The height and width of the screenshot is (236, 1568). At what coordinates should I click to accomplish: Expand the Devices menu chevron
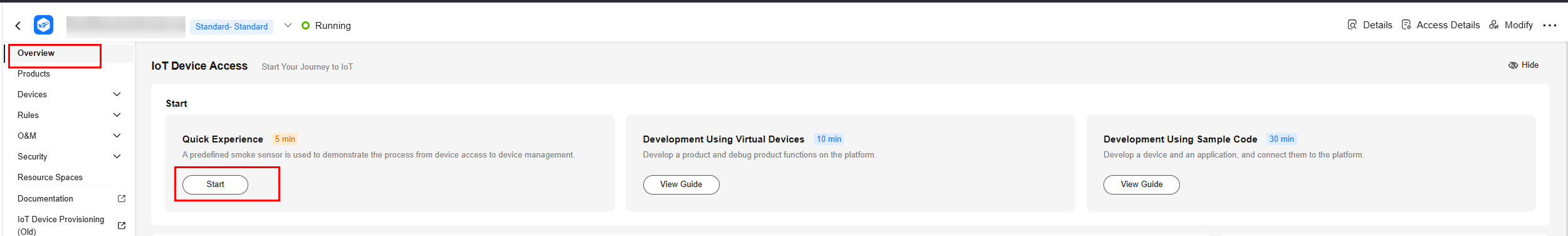[x=117, y=94]
